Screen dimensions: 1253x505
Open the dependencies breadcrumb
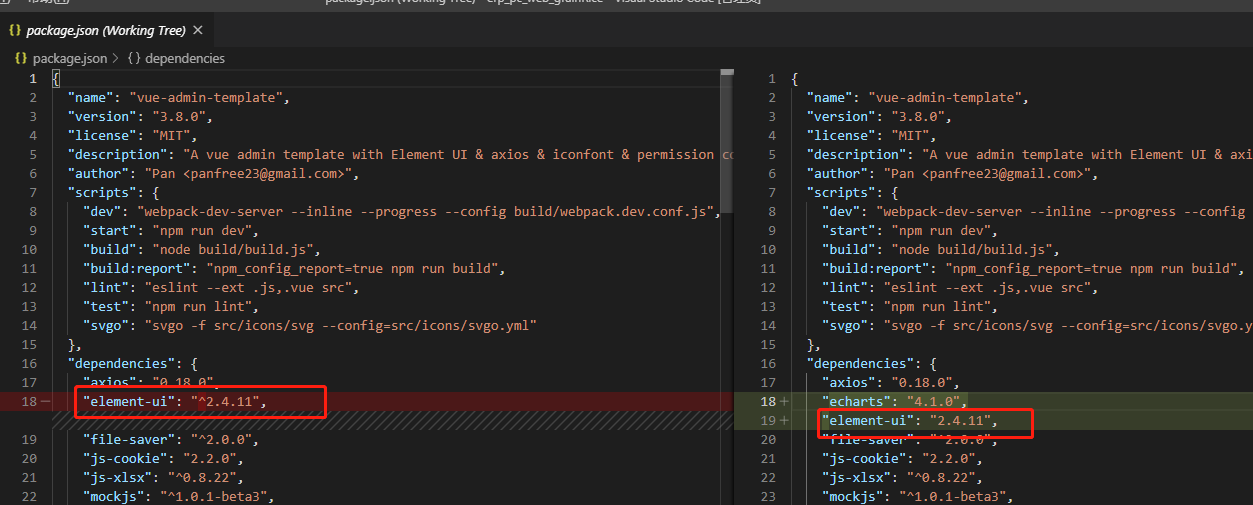[x=185, y=59]
